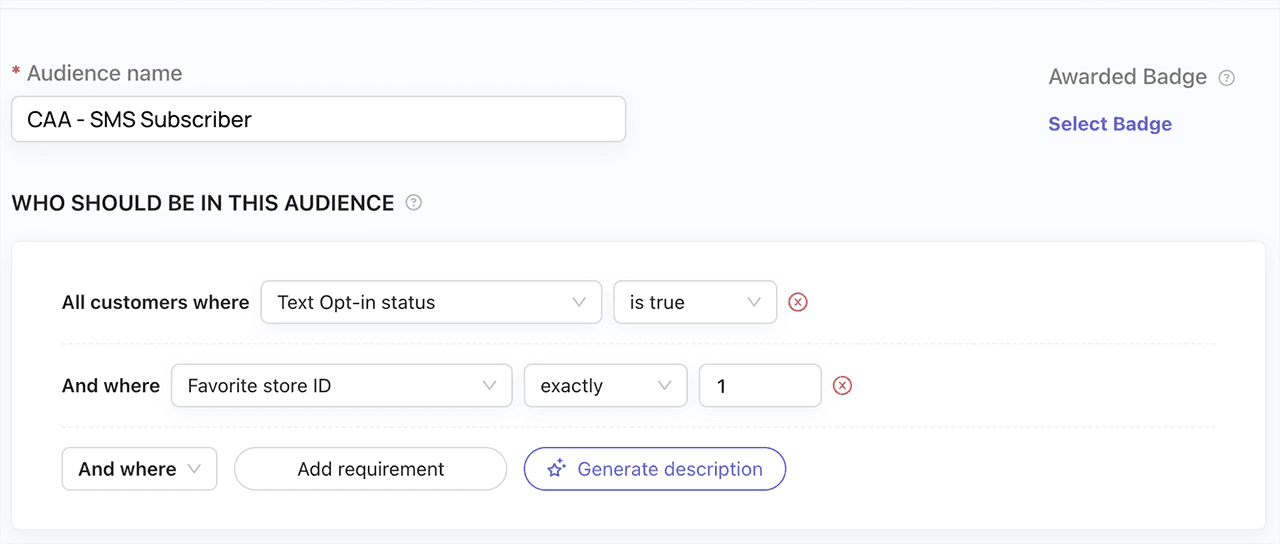
Task: Remove the Text Opt-in status requirement
Action: 797,302
